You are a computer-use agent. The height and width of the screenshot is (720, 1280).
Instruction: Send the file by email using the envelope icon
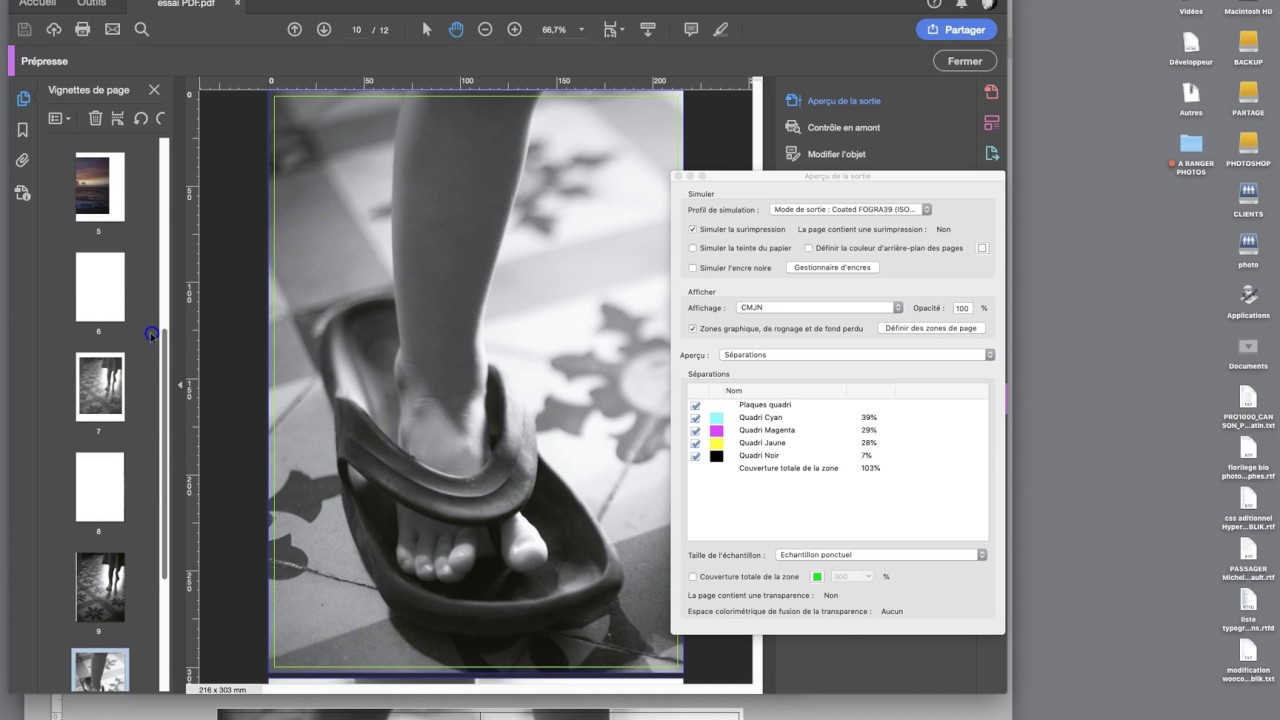(x=112, y=30)
